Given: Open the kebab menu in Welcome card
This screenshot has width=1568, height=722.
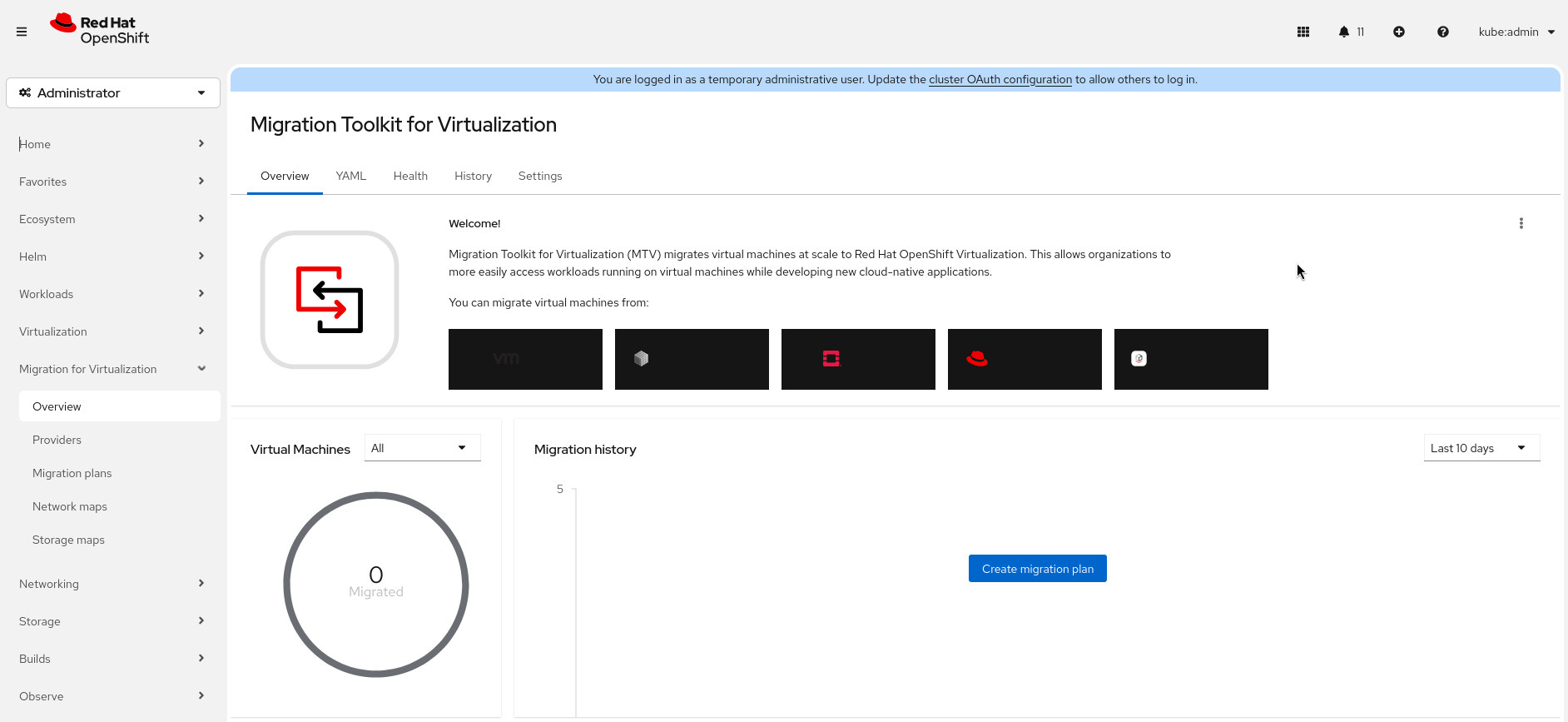Looking at the screenshot, I should (x=1521, y=223).
